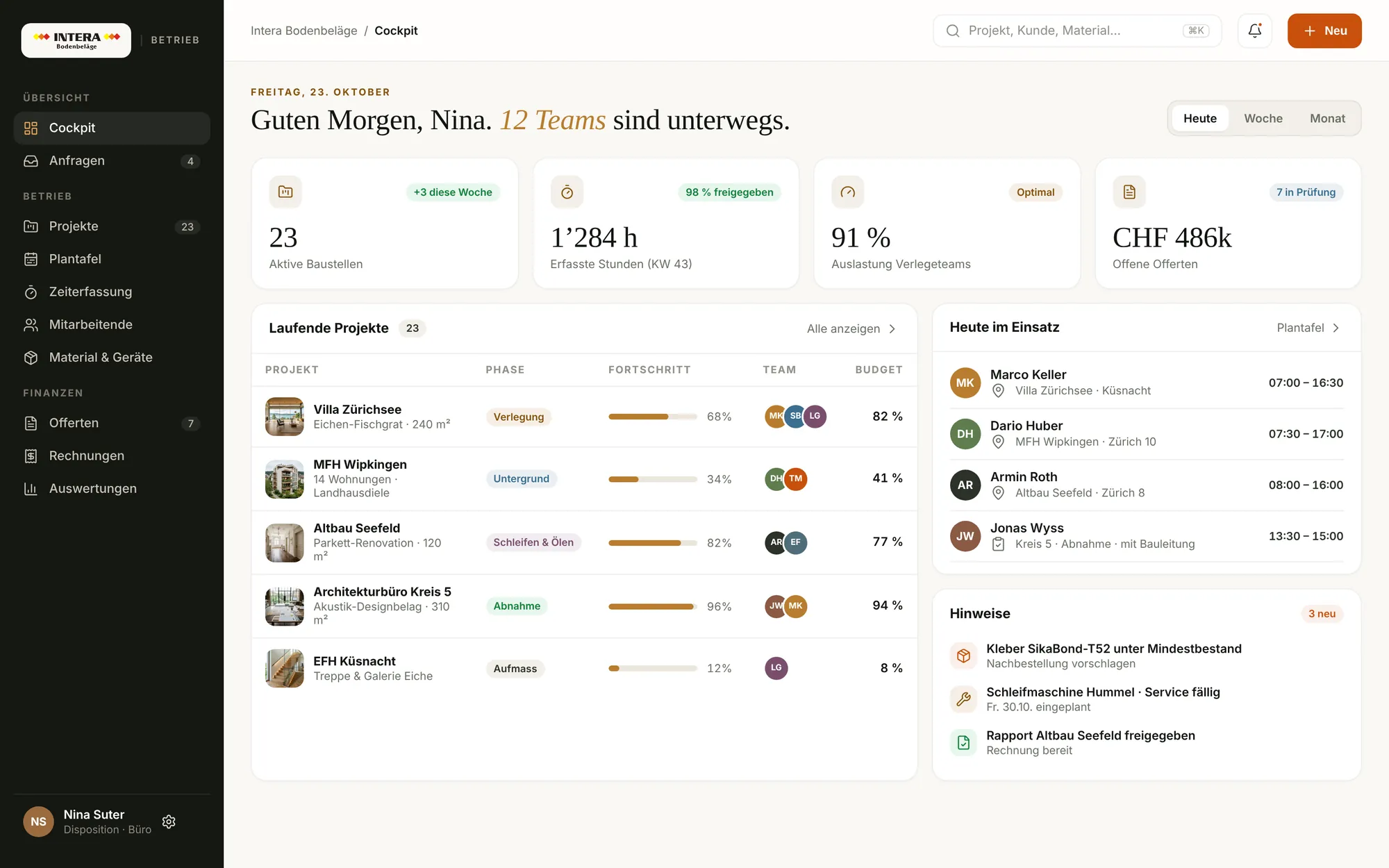Screen dimensions: 1389x868
Task: Click the wrench icon for Schleifmaschine notice
Action: pyautogui.click(x=963, y=699)
